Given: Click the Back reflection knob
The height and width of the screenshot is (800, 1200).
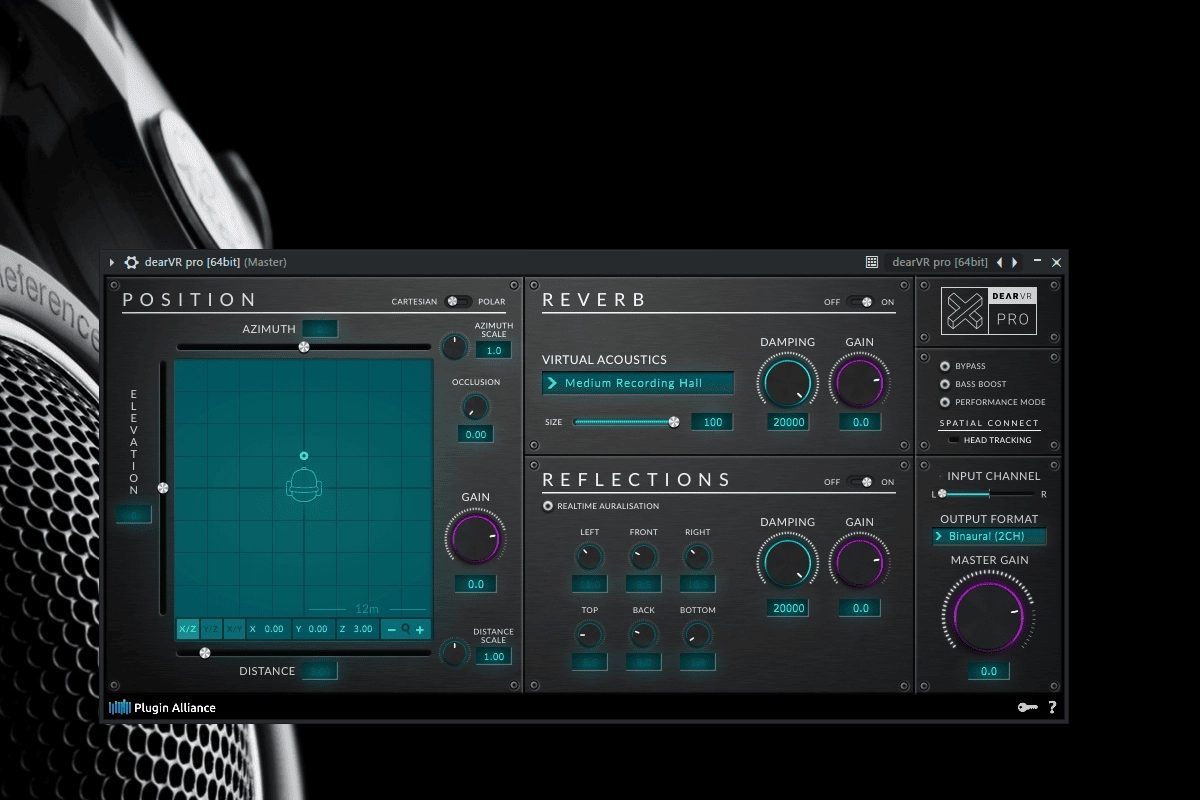Looking at the screenshot, I should click(x=644, y=634).
